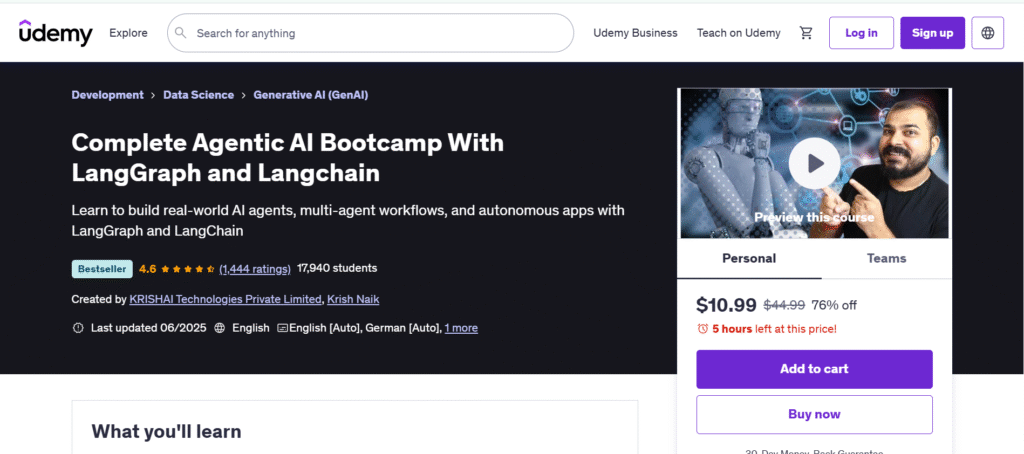Play the course preview video
The height and width of the screenshot is (454, 1024).
[814, 163]
